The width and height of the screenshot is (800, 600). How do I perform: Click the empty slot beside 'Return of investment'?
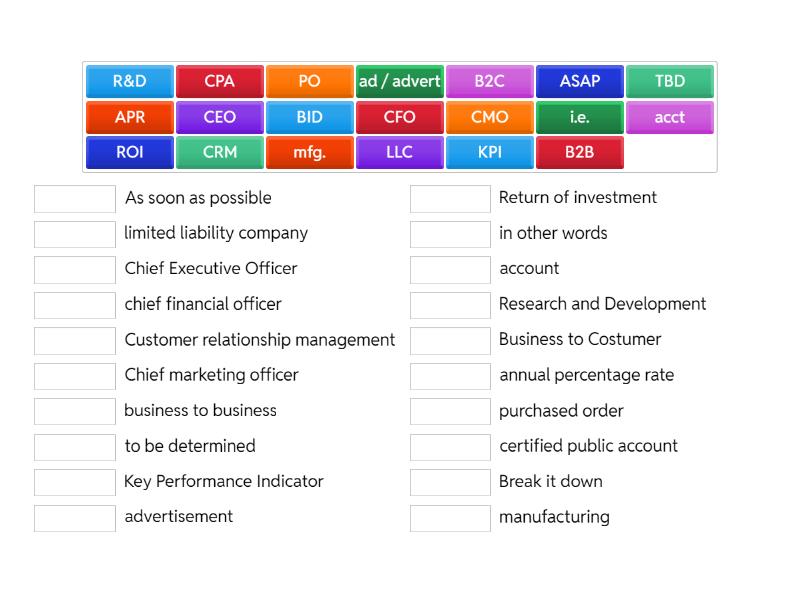(450, 198)
